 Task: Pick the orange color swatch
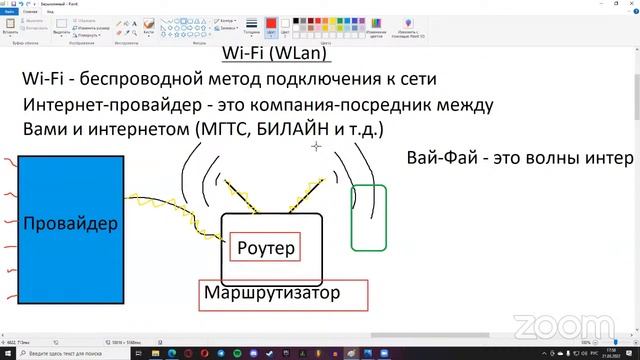pos(325,21)
